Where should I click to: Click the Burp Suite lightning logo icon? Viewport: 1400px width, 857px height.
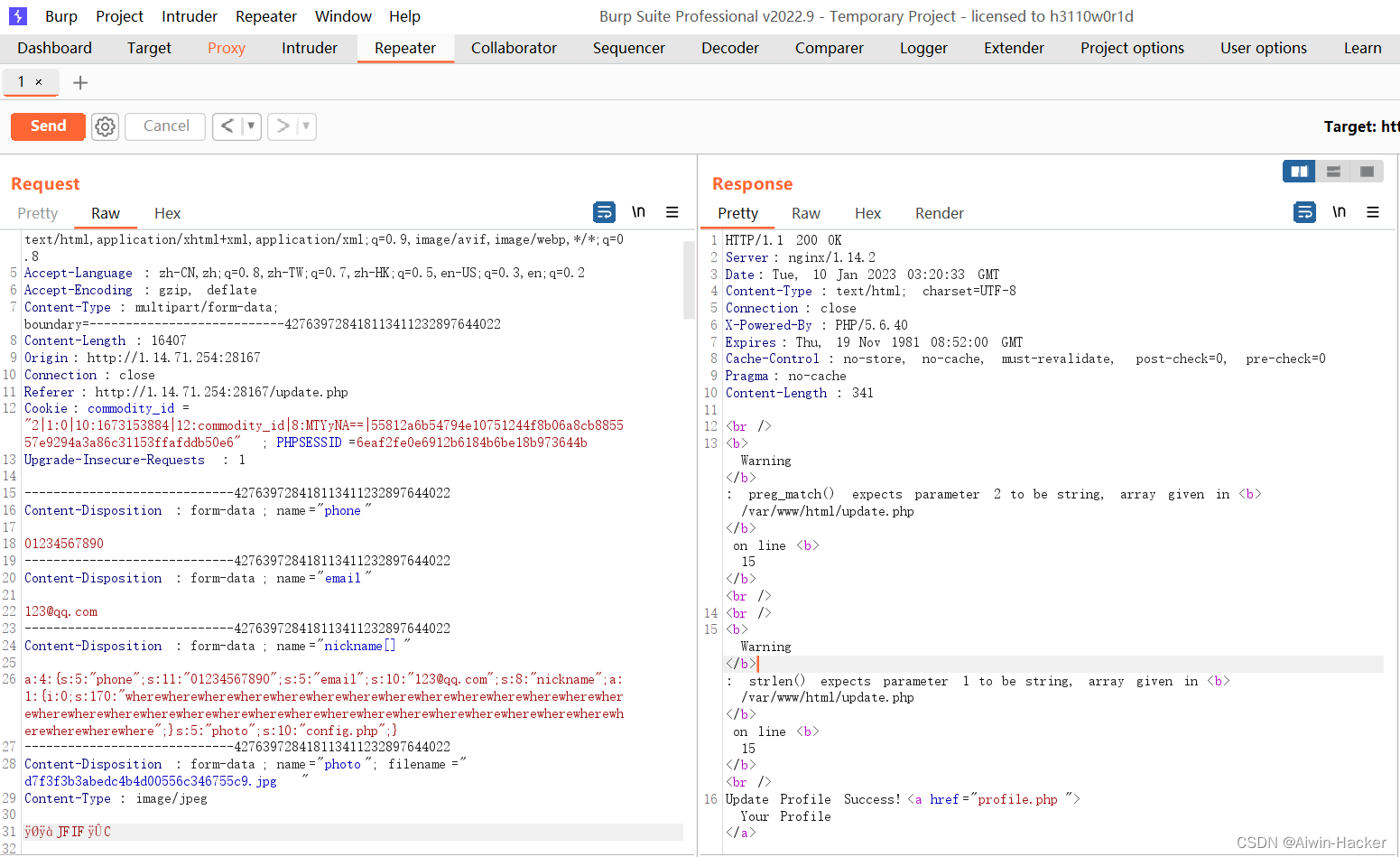pyautogui.click(x=18, y=16)
